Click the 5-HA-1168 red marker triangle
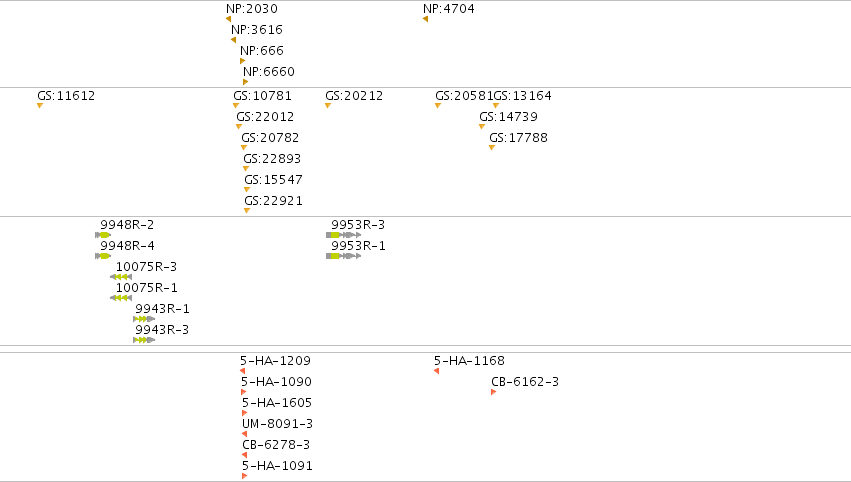Viewport: 851px width, 482px height. [x=436, y=371]
